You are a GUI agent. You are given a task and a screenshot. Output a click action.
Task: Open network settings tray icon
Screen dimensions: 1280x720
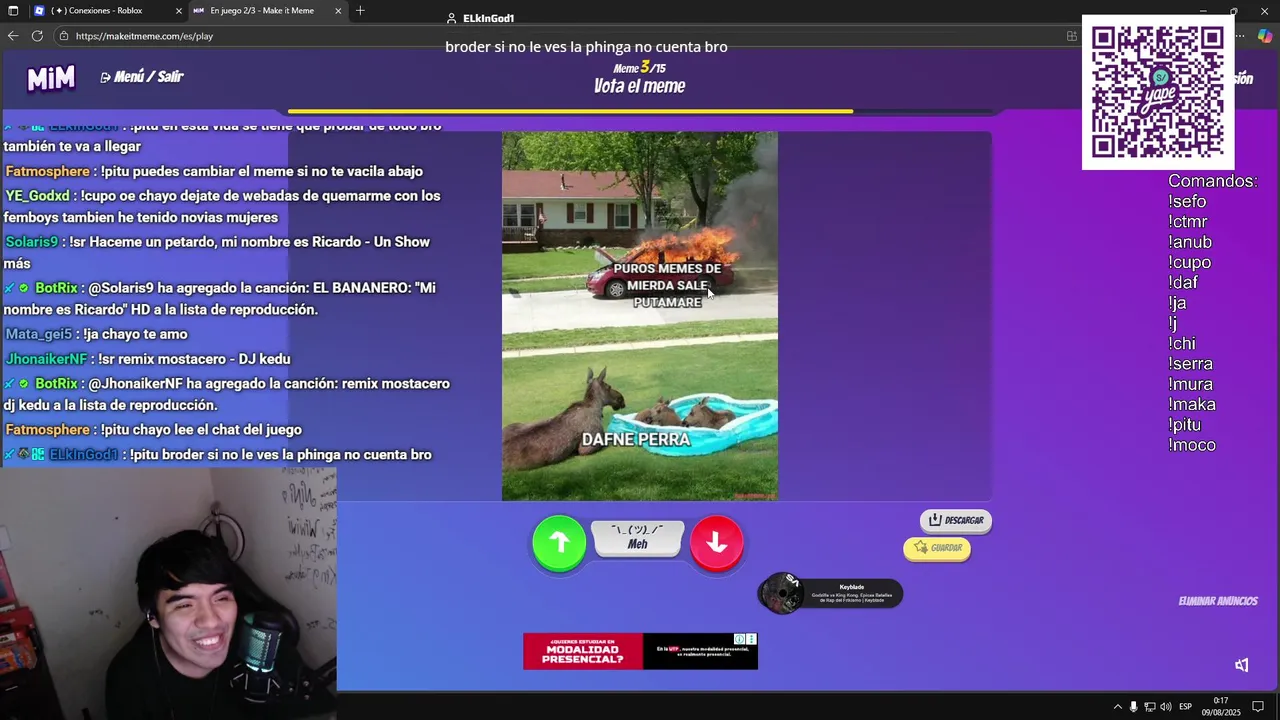click(1150, 707)
